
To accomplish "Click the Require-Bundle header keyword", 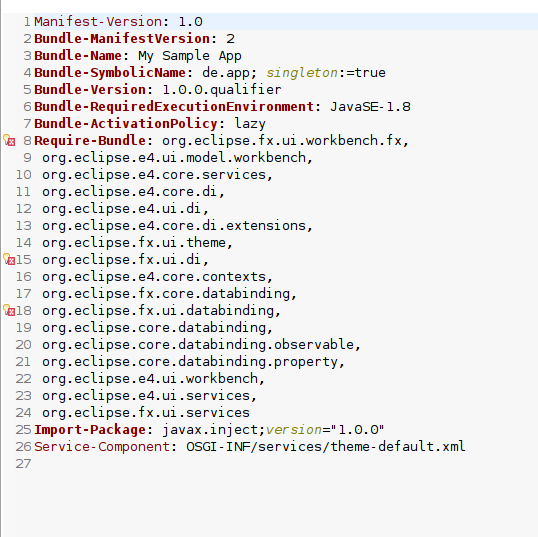I will [x=90, y=141].
